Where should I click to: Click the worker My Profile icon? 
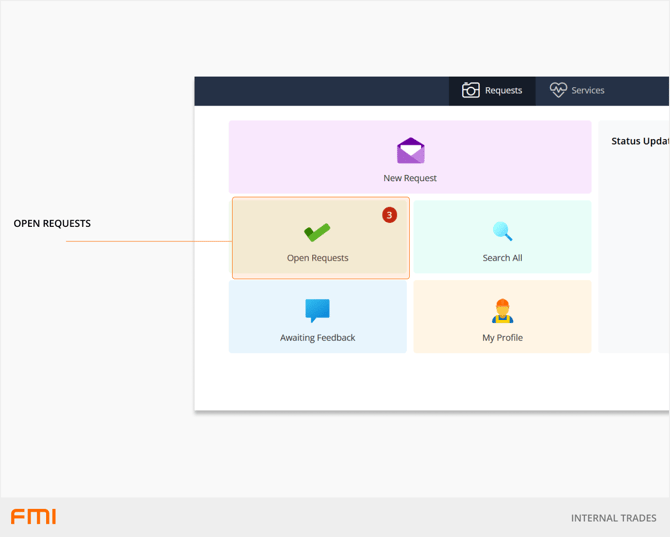(502, 311)
